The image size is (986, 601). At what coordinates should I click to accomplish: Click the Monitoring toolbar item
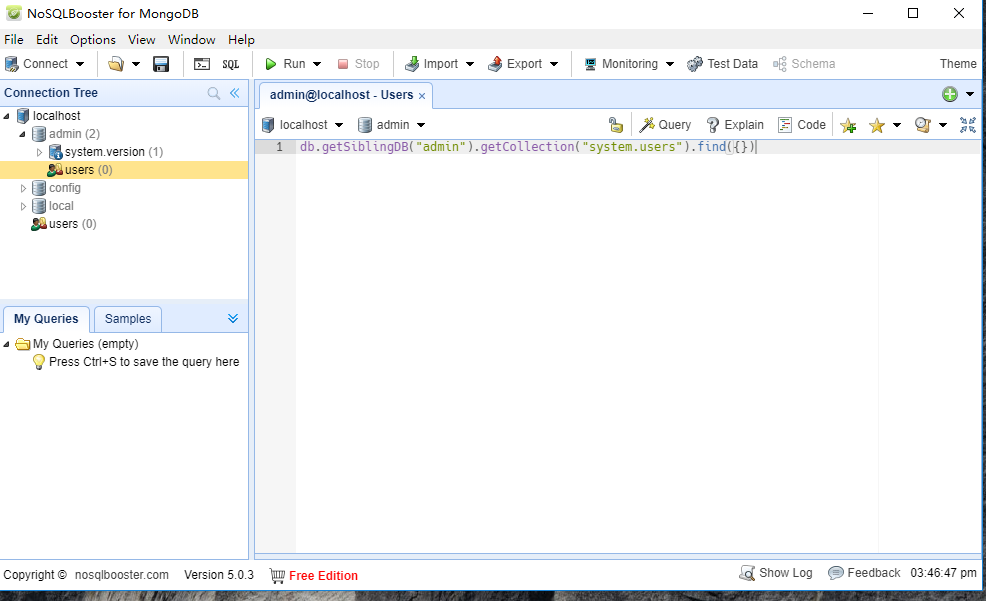click(621, 64)
